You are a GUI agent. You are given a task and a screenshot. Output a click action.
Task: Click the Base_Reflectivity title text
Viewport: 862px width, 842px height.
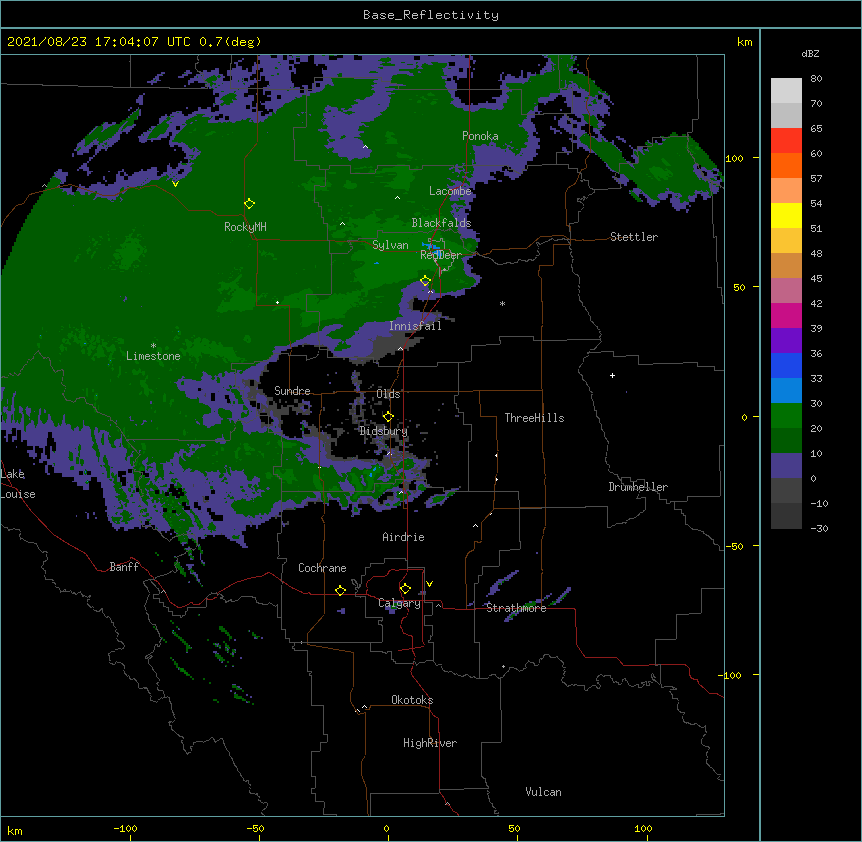coord(431,15)
